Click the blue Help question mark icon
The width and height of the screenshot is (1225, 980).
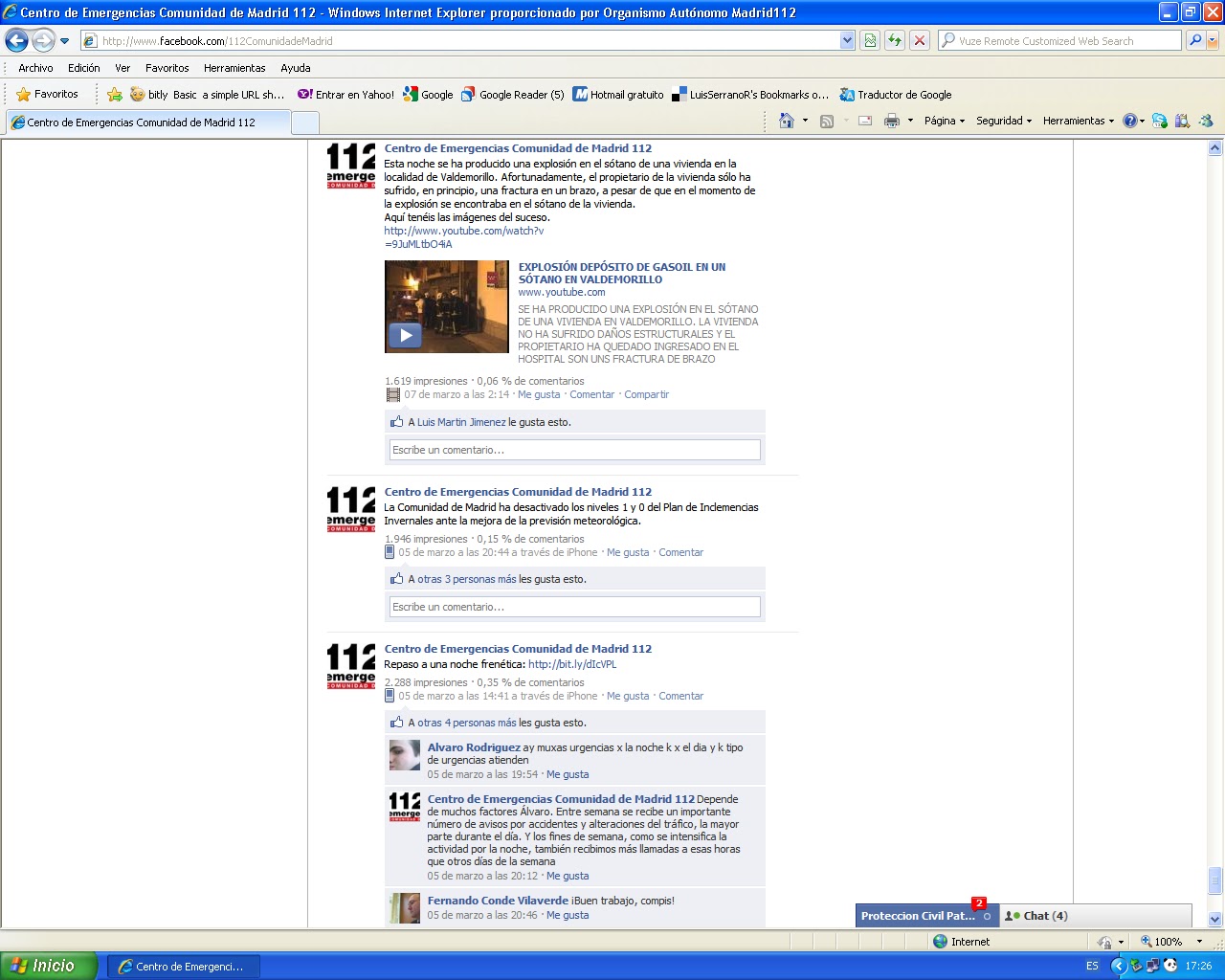tap(1130, 121)
